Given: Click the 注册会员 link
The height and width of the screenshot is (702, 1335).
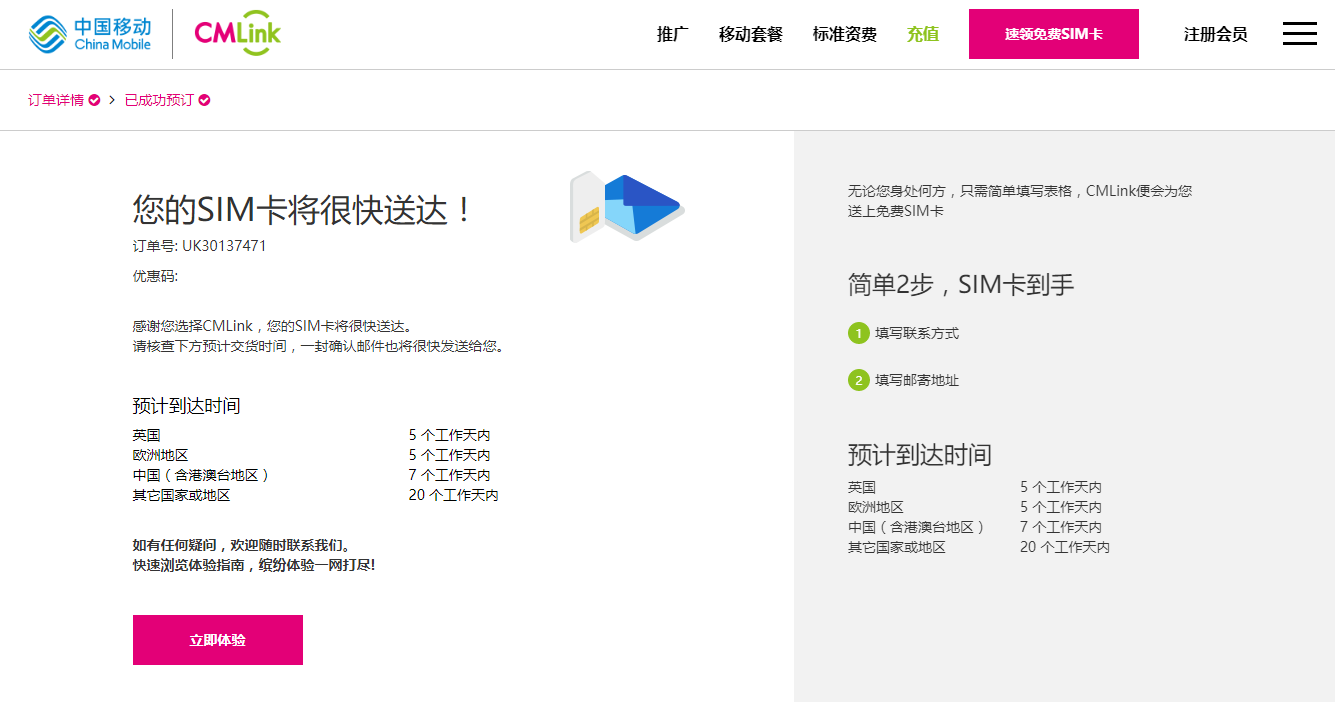Looking at the screenshot, I should click(x=1216, y=34).
